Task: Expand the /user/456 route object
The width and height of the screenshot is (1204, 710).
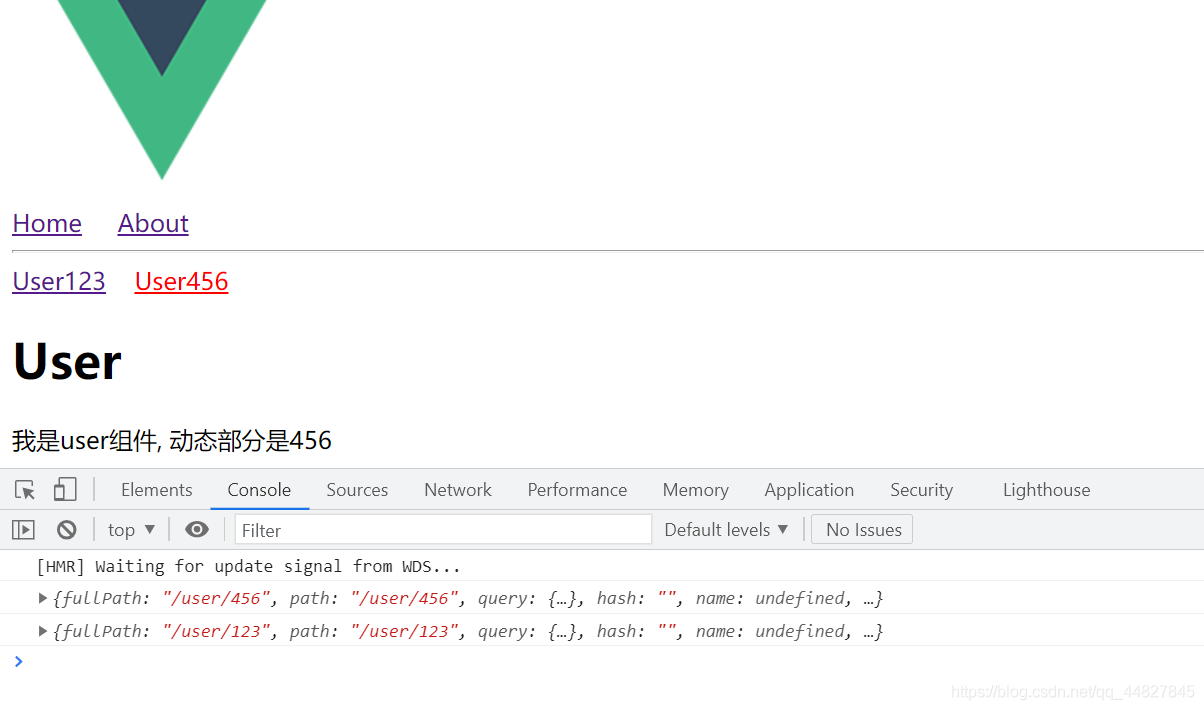Action: [43, 599]
